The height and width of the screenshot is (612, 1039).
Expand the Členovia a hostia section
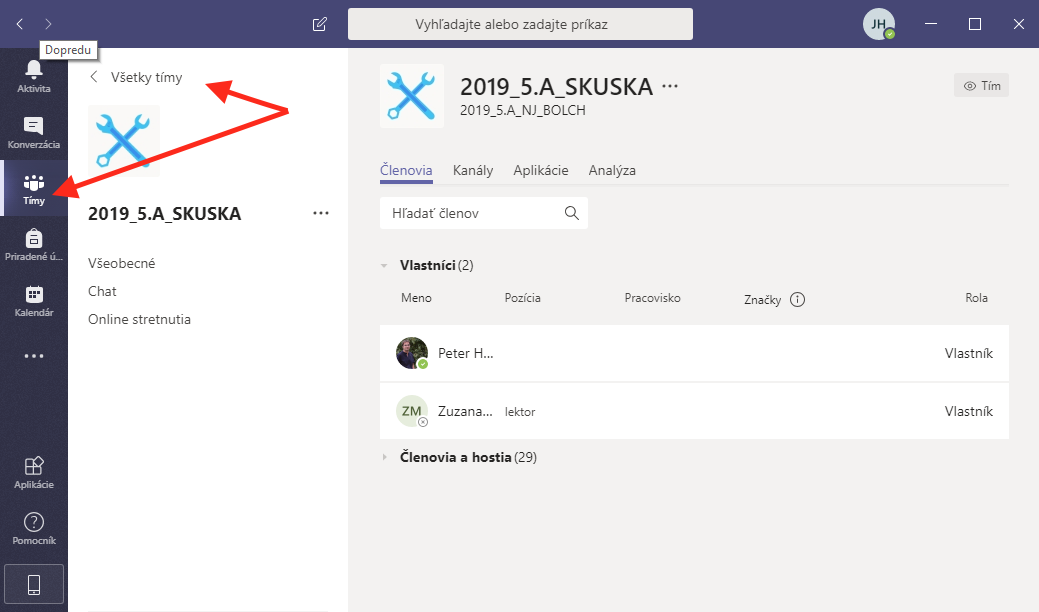pyautogui.click(x=384, y=457)
